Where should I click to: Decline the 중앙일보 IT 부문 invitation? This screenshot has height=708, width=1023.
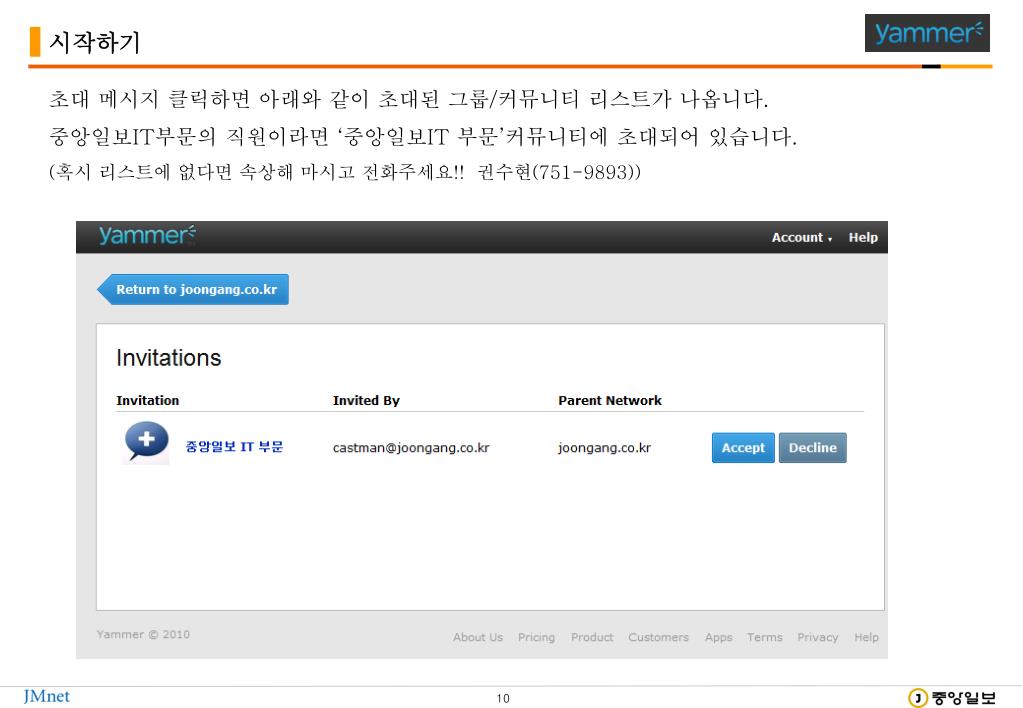tap(813, 448)
